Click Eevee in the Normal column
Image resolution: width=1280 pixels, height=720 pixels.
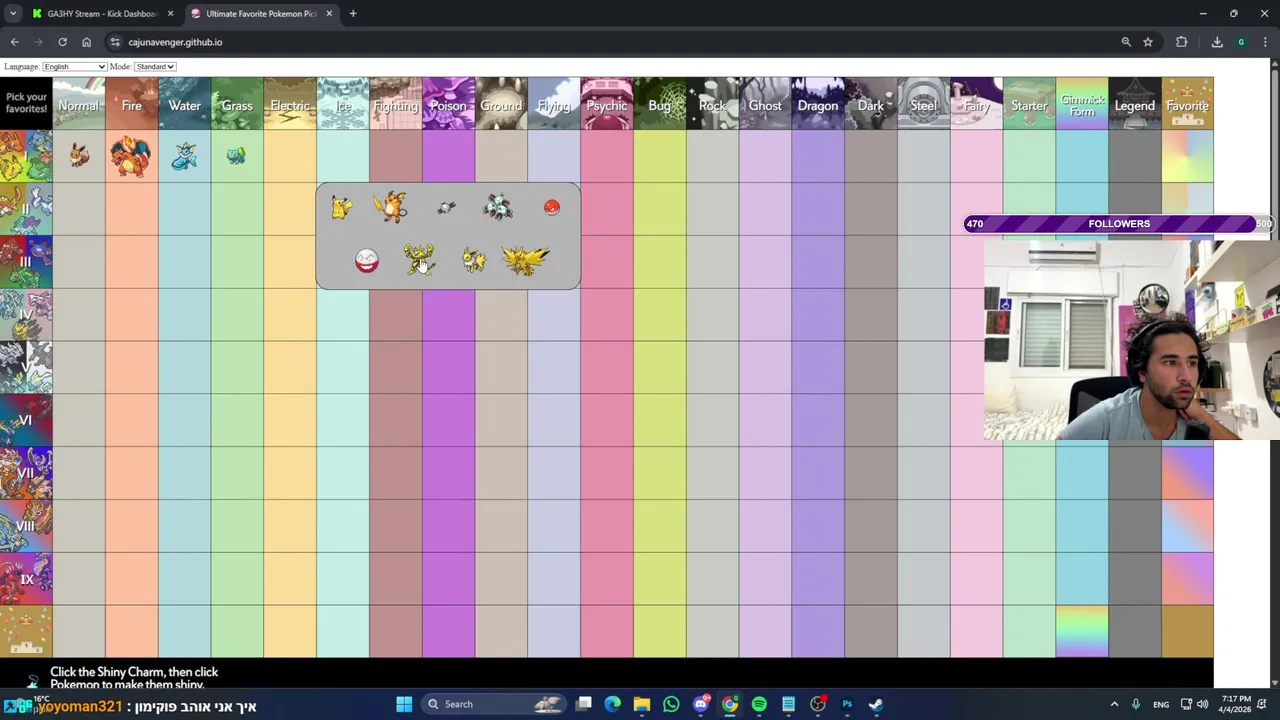79,155
